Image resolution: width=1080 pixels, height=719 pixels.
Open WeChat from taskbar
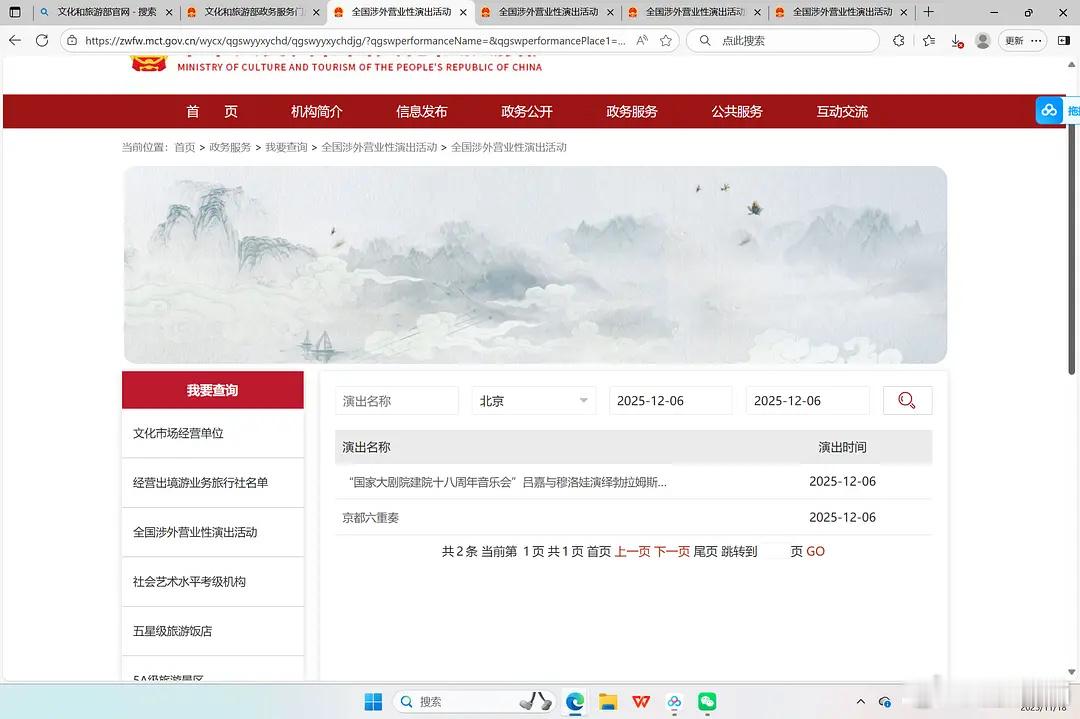click(707, 702)
